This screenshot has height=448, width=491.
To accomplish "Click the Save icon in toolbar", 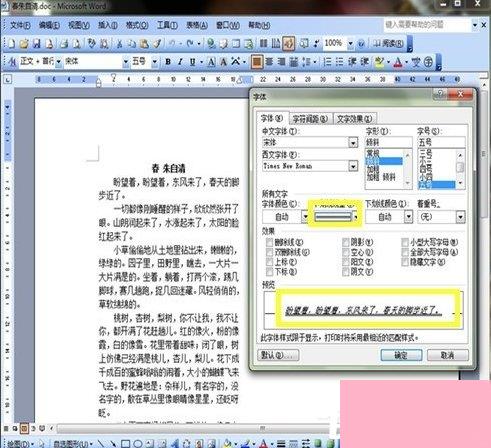I will (x=36, y=44).
